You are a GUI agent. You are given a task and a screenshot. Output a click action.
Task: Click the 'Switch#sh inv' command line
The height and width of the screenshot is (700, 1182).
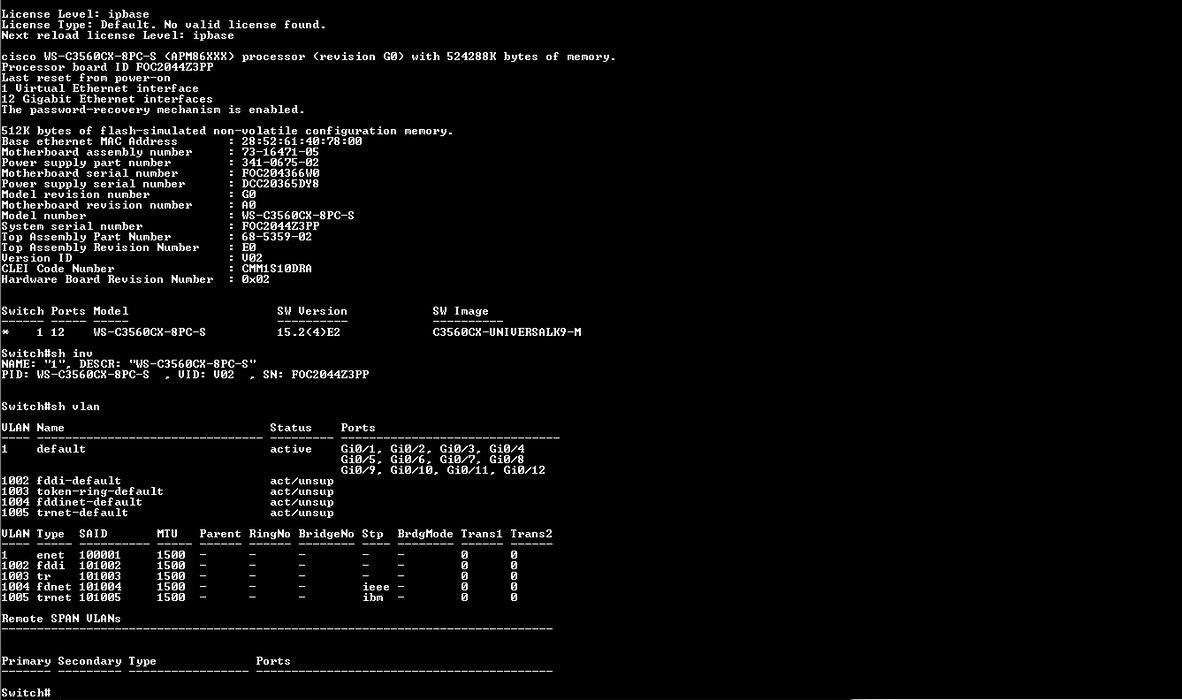click(47, 353)
